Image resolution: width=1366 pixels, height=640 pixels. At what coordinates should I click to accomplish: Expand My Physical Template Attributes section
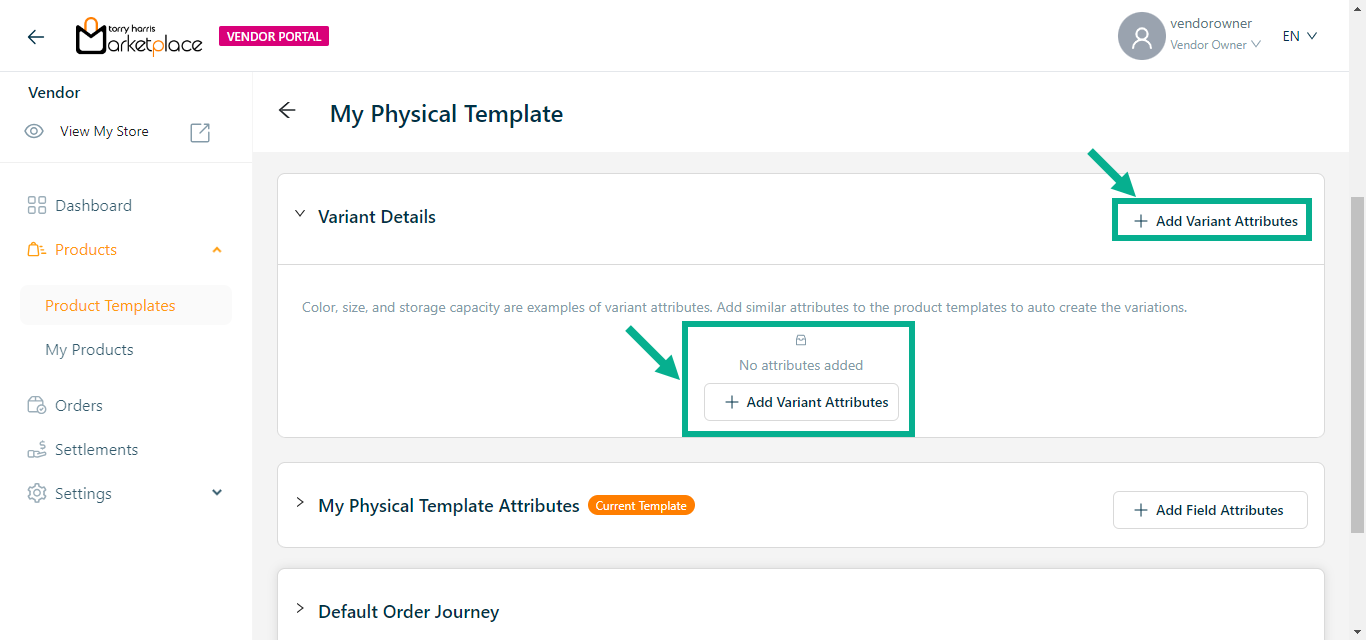pyautogui.click(x=300, y=503)
